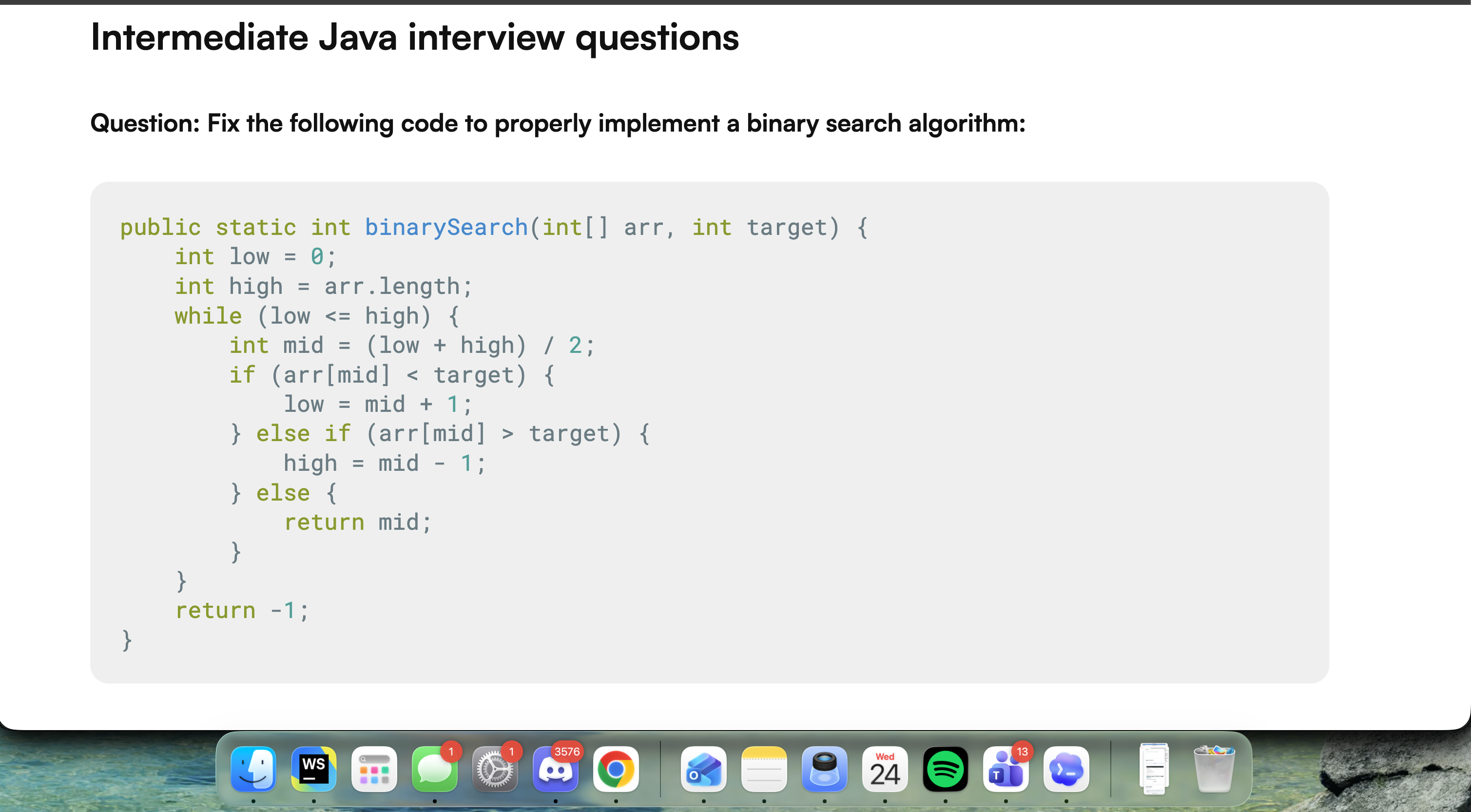Open Microsoft Outlook from the dock
Image resolution: width=1471 pixels, height=812 pixels.
[x=703, y=769]
